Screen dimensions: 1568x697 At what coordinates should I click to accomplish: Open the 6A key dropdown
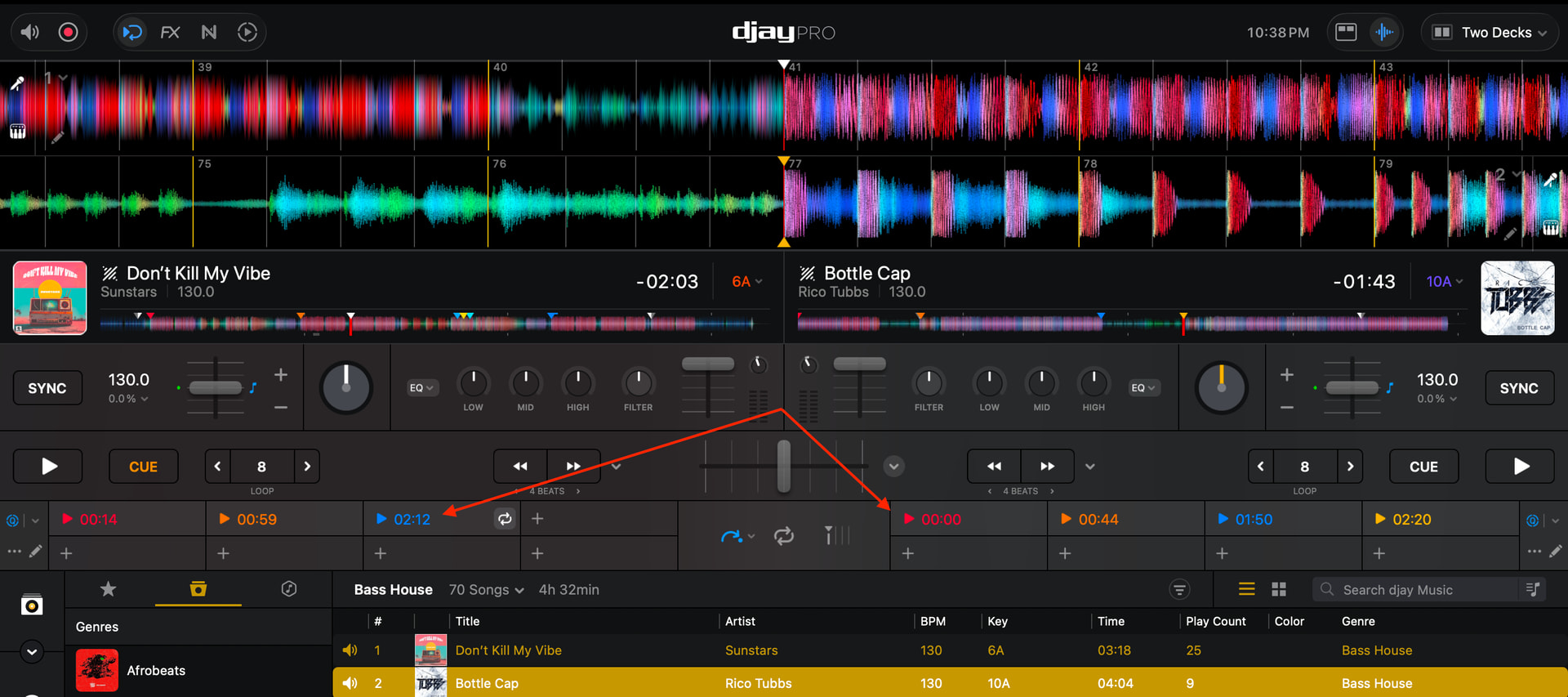point(746,281)
